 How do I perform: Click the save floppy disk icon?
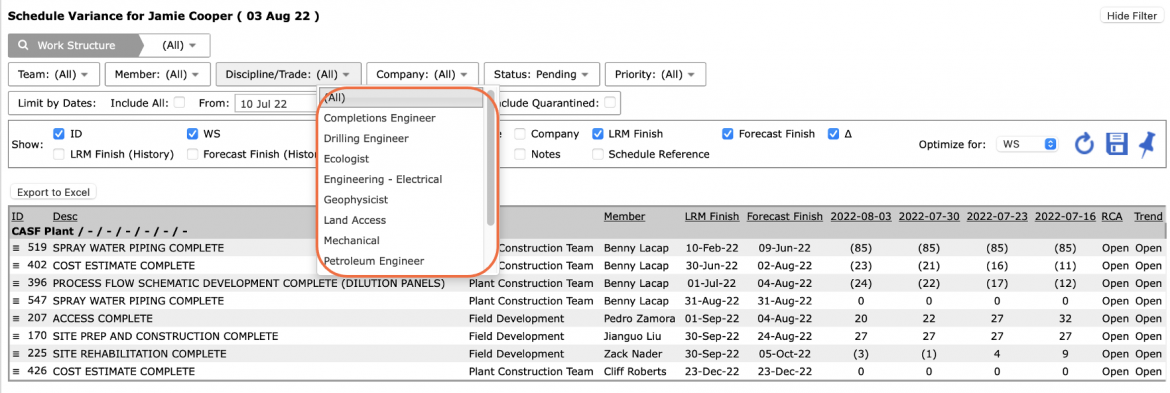point(1116,144)
